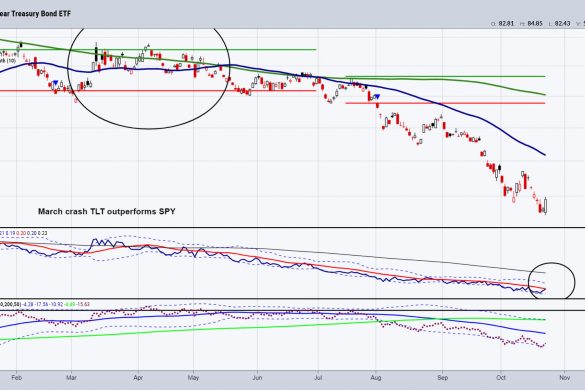
Task: Click the Treasury Bond ETF chart title
Action: tap(35, 14)
